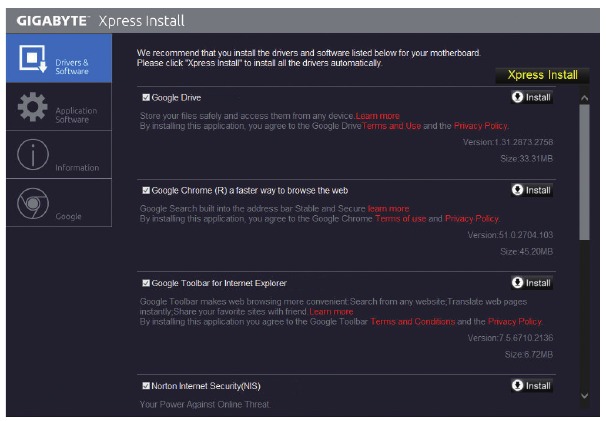Uncheck Google Toolbar for Internet Explorer
This screenshot has width=608, height=421.
coord(147,283)
